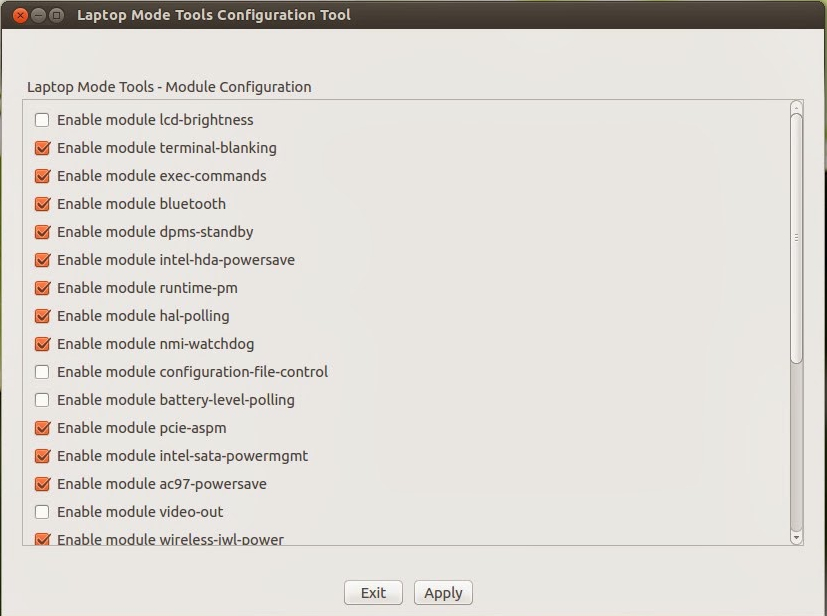Uncheck the exec-commands module
This screenshot has height=616, width=827.
[42, 176]
